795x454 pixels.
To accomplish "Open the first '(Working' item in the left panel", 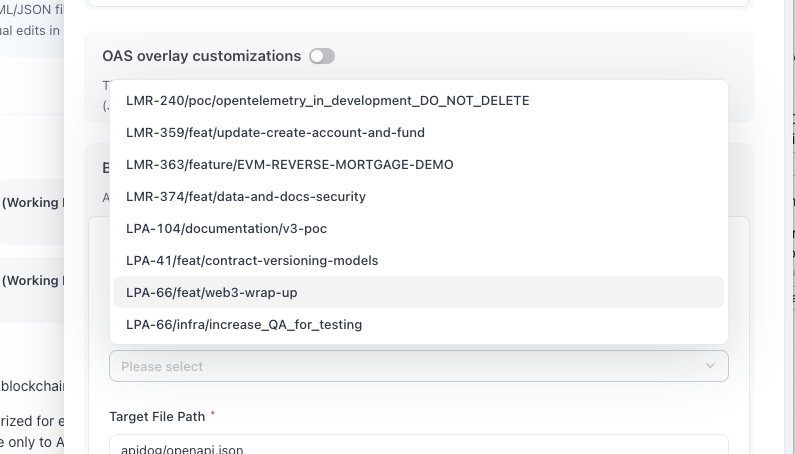I will tap(32, 203).
